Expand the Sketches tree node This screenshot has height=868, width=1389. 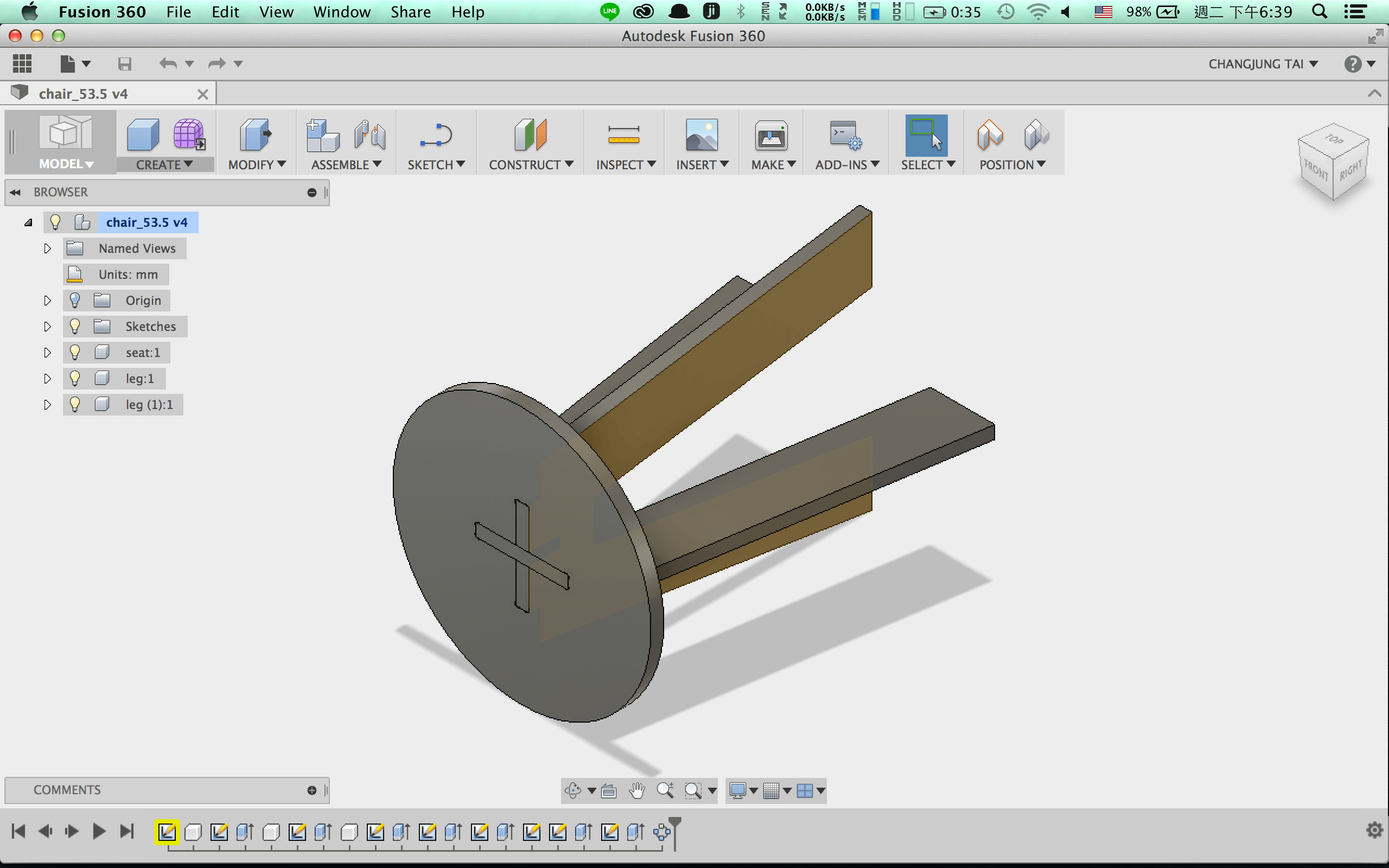[48, 326]
